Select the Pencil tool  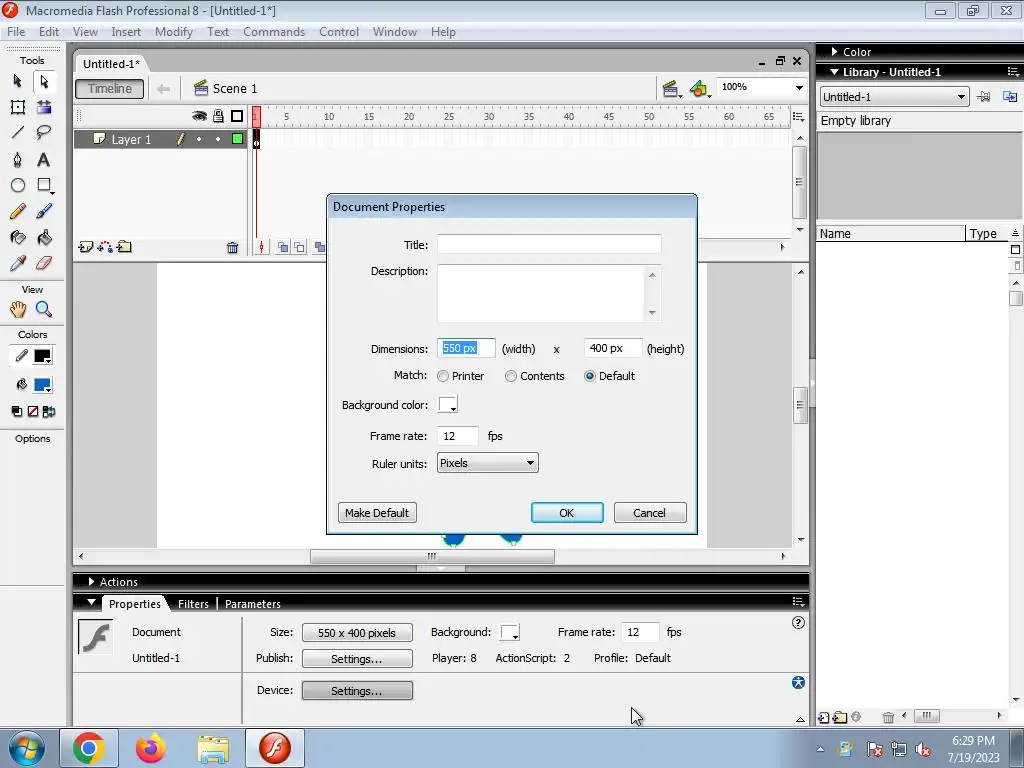[18, 211]
